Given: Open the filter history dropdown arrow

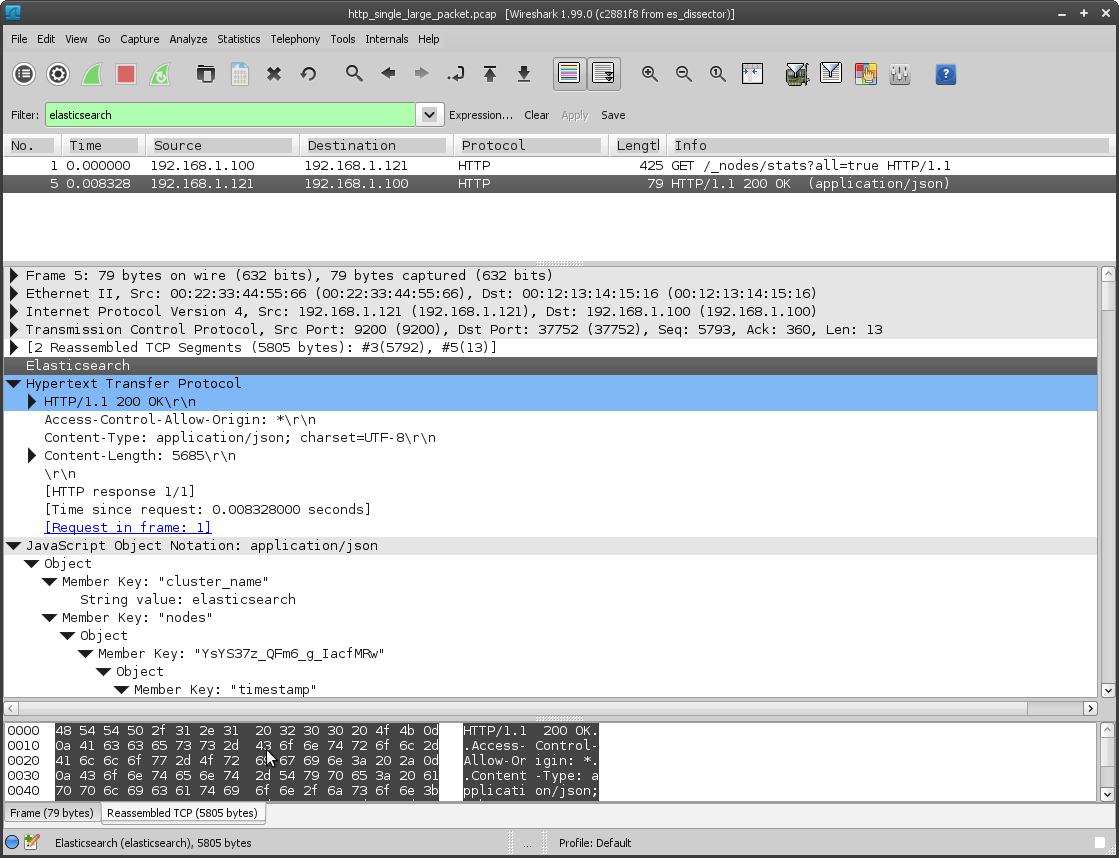Looking at the screenshot, I should (x=429, y=115).
